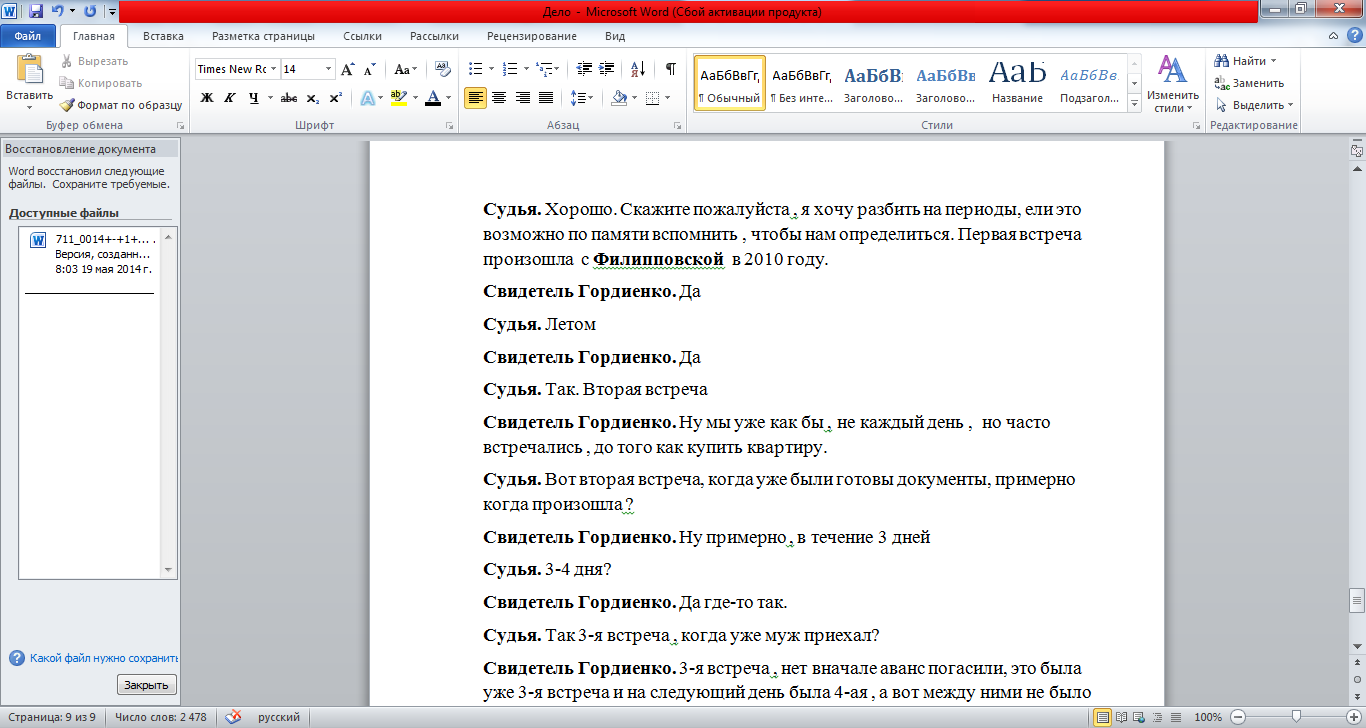The height and width of the screenshot is (728, 1366).
Task: Open the Выделить select dropdown
Action: coord(1254,105)
